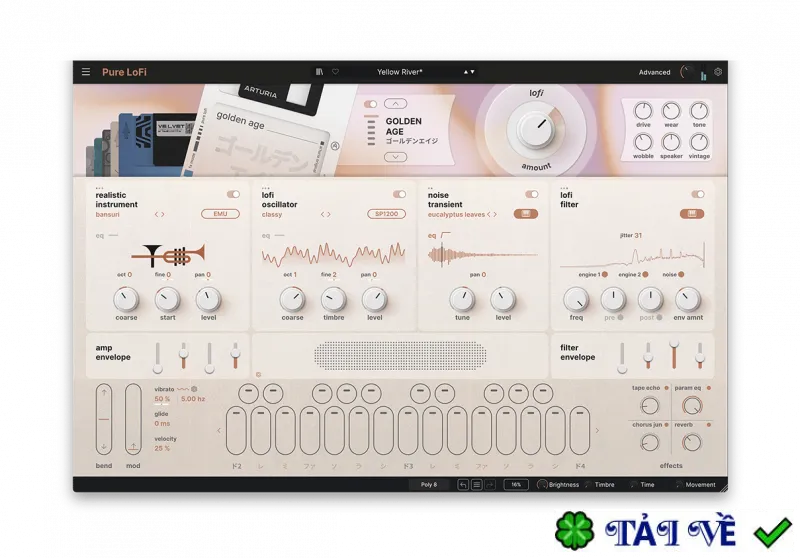Select previous era with up chevron
This screenshot has width=800, height=558.
[395, 104]
